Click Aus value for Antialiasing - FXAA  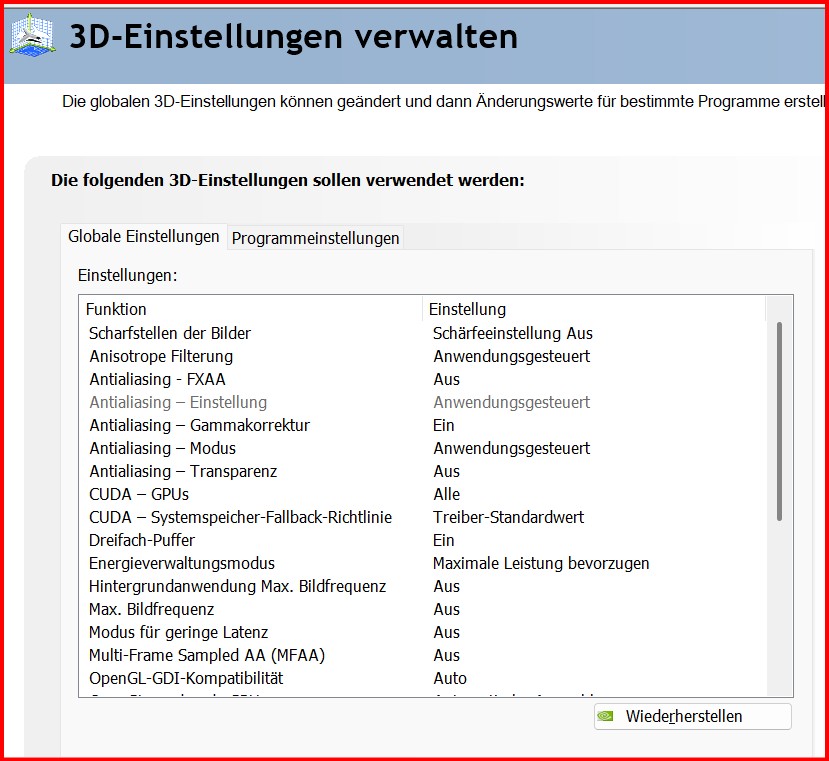point(447,379)
